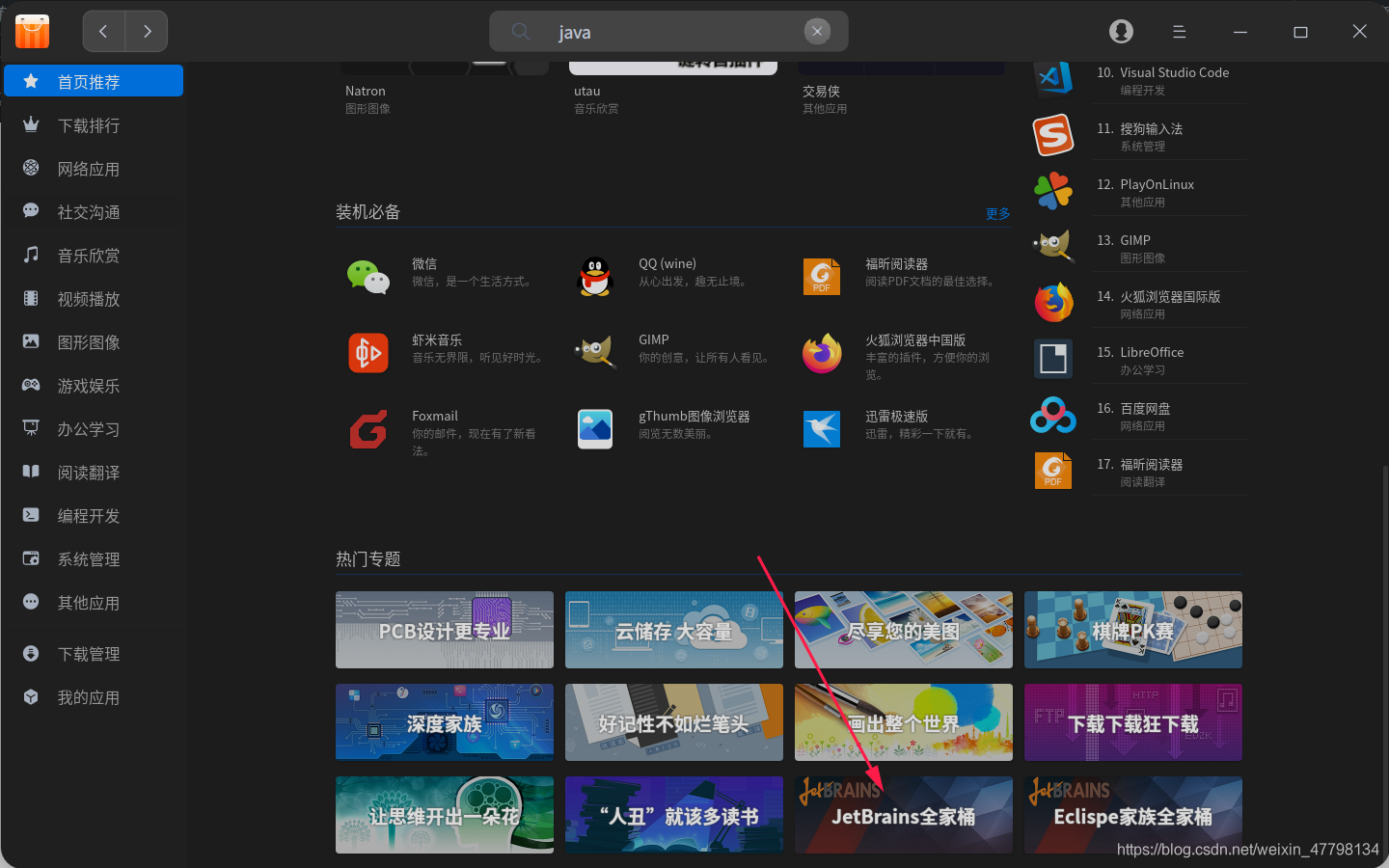This screenshot has height=868, width=1389.
Task: Open the hamburger main menu
Action: click(1179, 32)
